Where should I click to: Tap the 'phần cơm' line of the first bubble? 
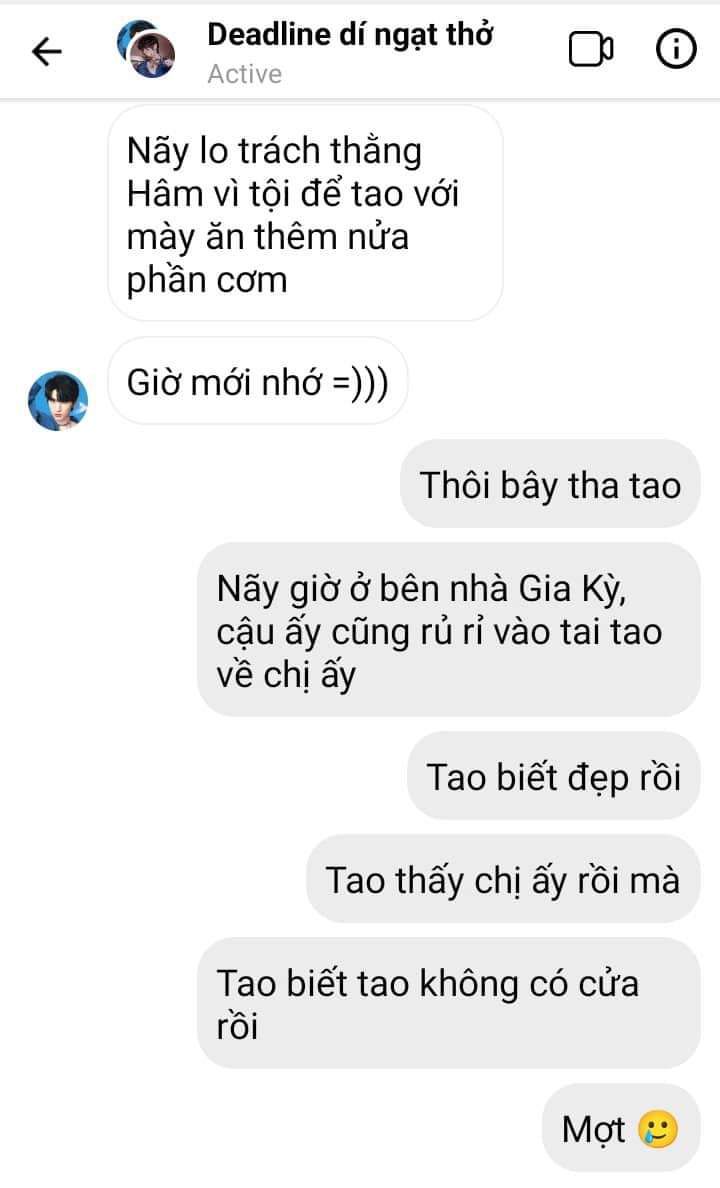pyautogui.click(x=207, y=281)
